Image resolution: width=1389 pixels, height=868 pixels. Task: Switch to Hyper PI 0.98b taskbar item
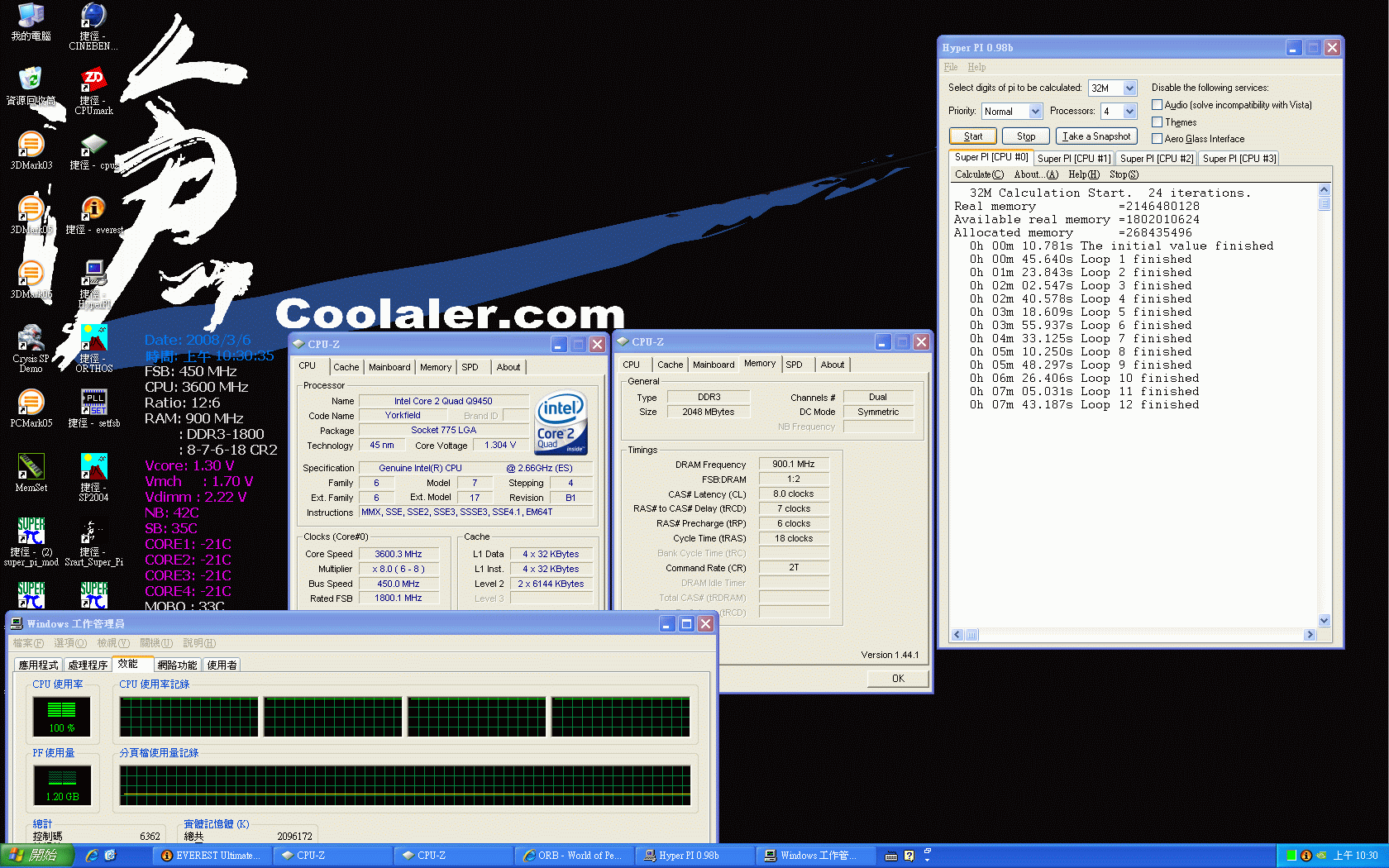pyautogui.click(x=694, y=856)
